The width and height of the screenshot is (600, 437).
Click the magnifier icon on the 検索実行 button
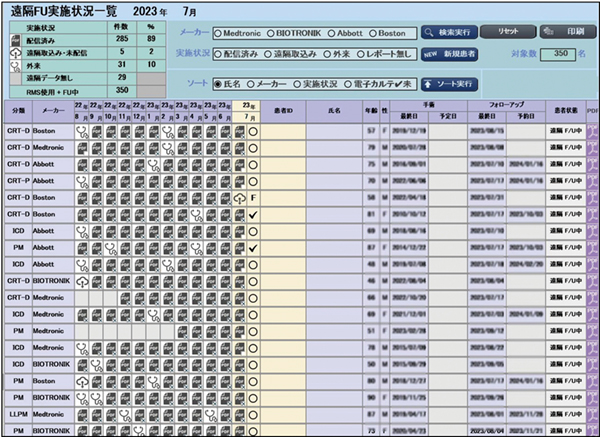[x=431, y=32]
